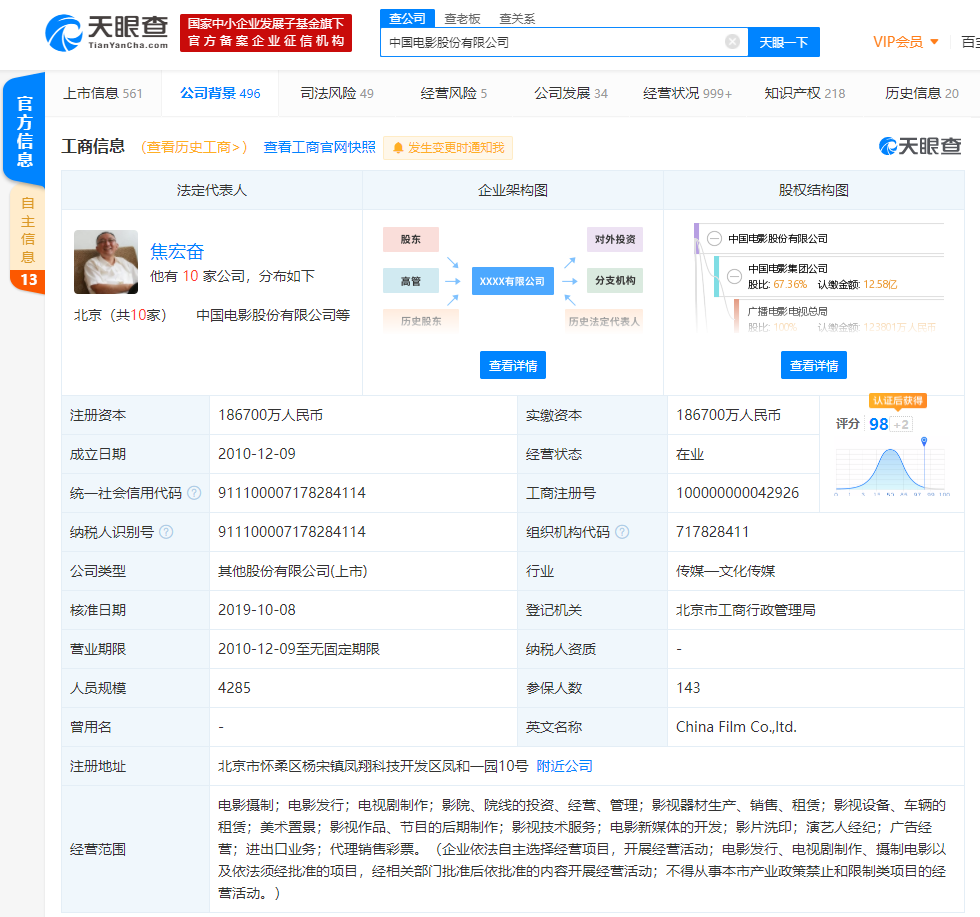Click registration number 100000000042926
Screen dimensions: 980x917
[x=738, y=493]
